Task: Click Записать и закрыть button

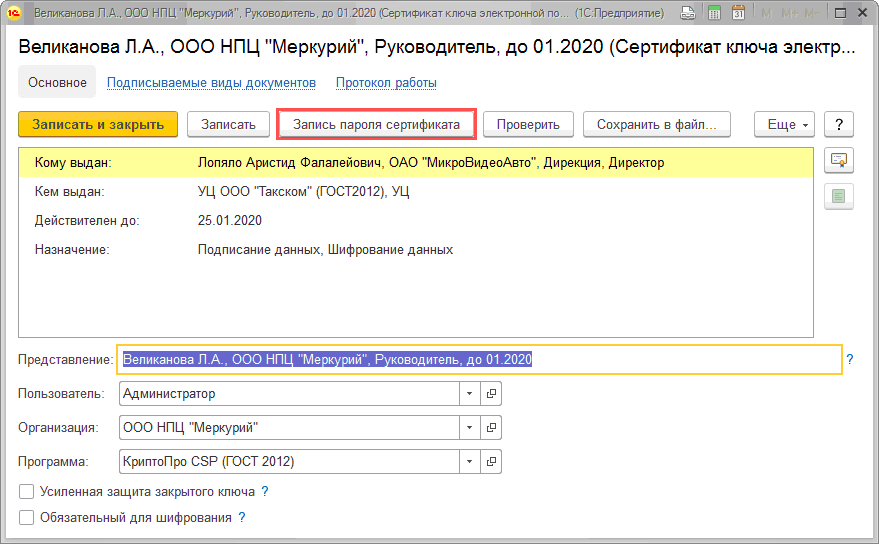Action: (98, 125)
